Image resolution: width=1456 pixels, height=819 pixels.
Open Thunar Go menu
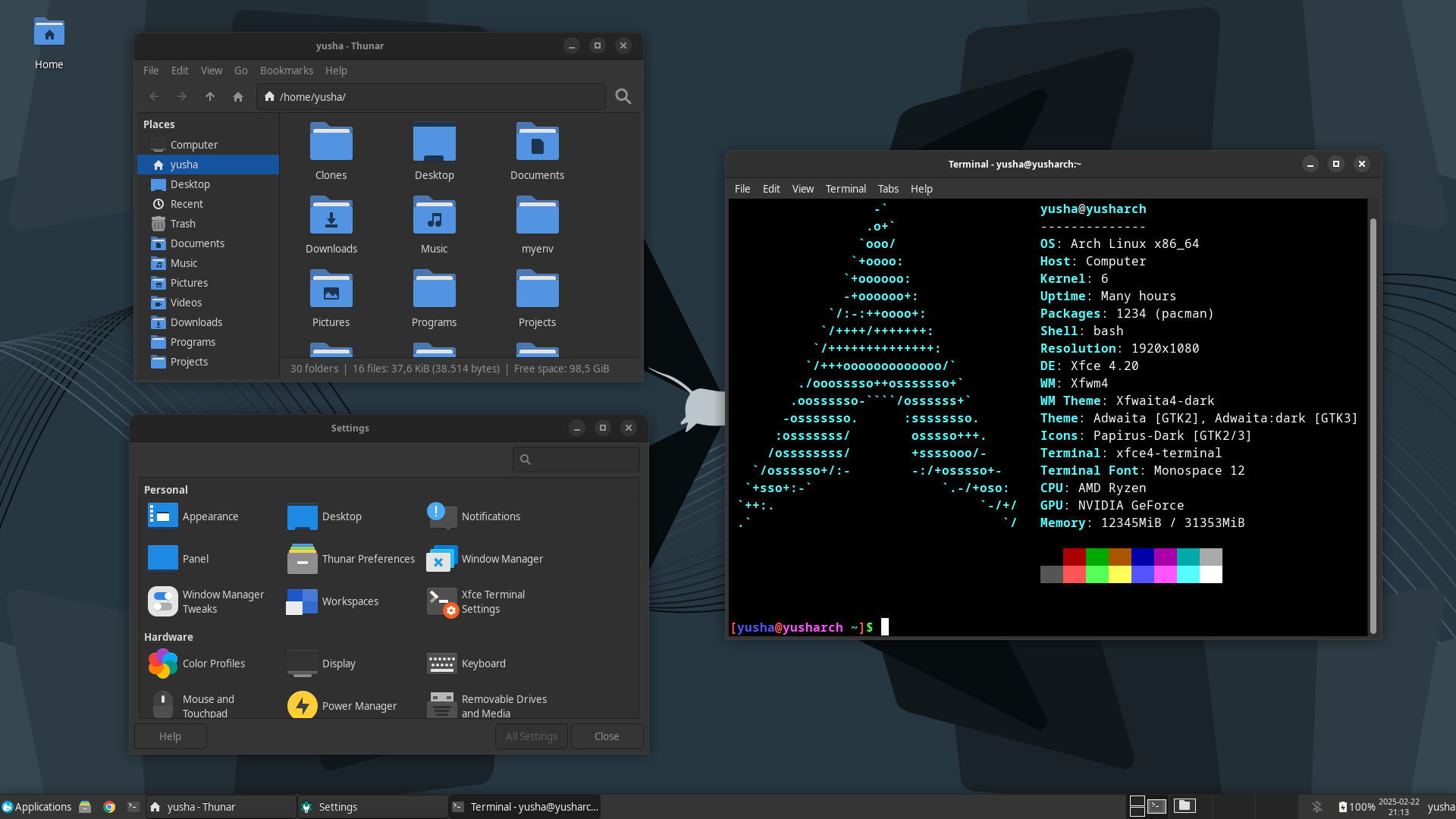click(241, 71)
